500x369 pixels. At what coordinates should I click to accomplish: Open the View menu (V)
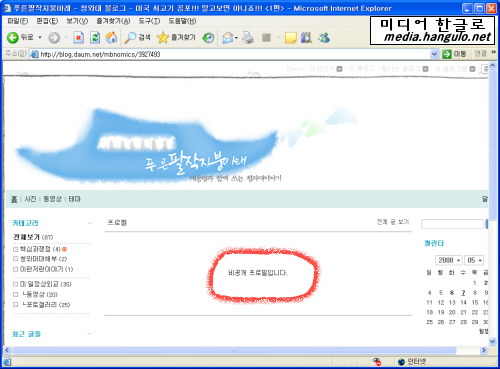tap(77, 21)
